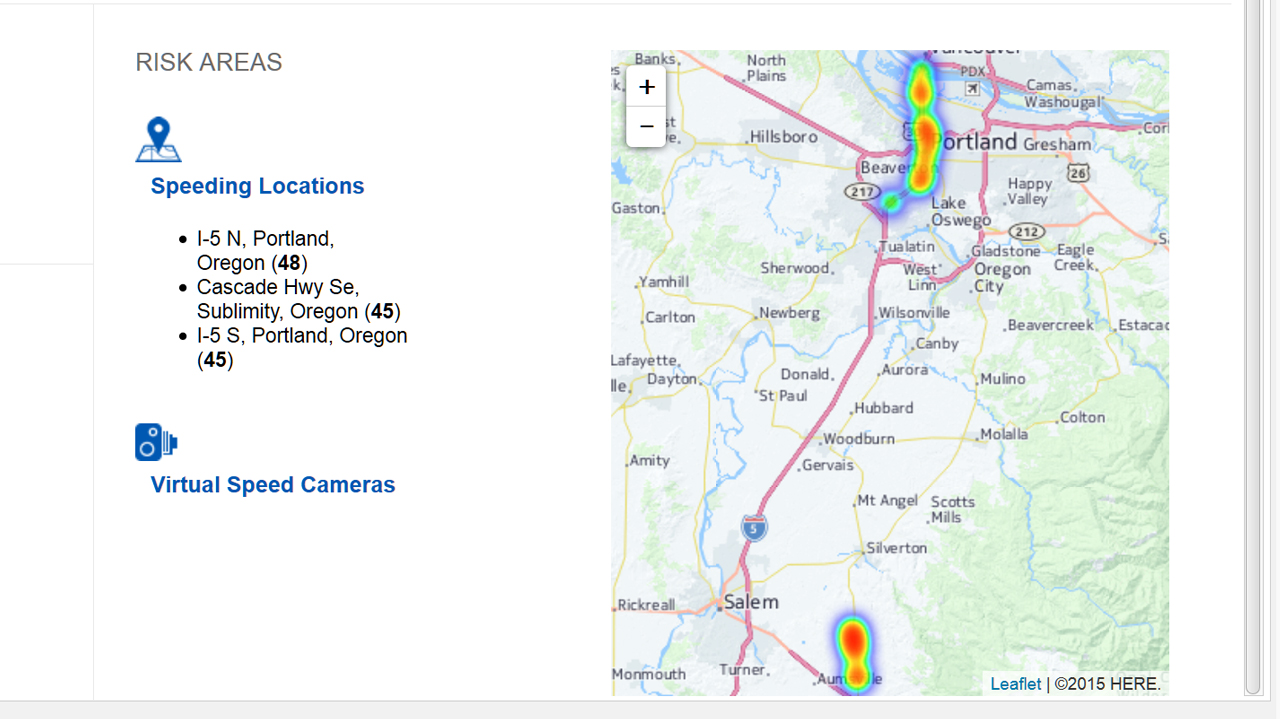
Task: Open the Leaflet attribution link
Action: coord(1015,684)
